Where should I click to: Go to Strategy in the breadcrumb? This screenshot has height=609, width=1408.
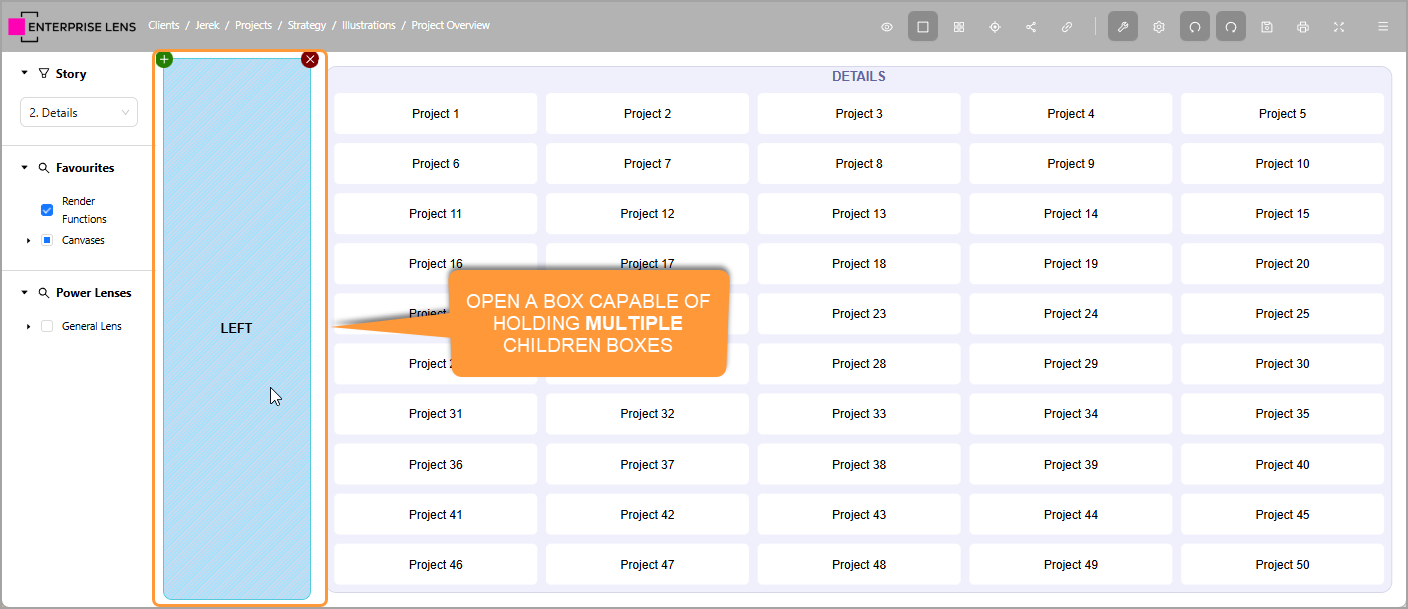[306, 25]
